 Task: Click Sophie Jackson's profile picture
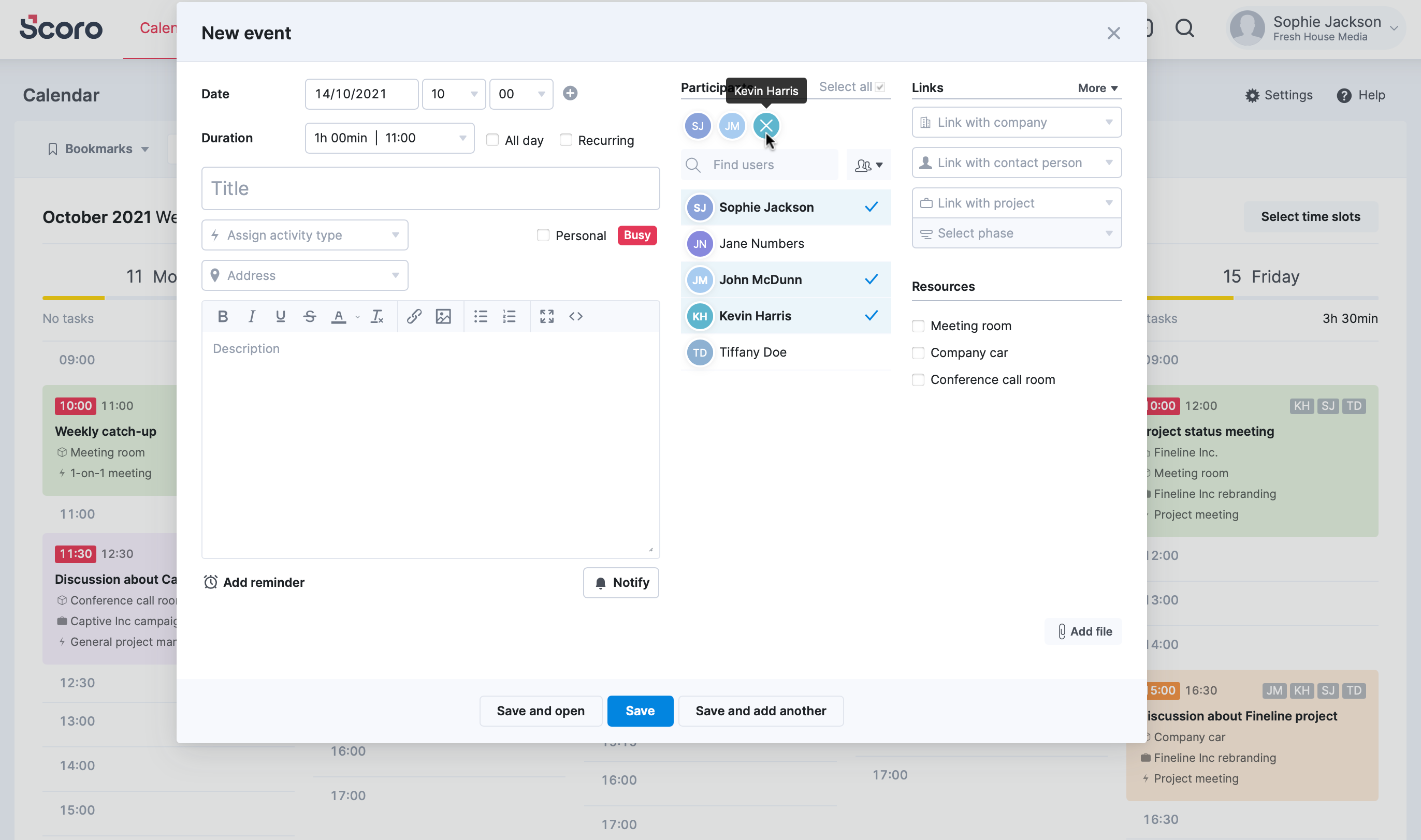1247,28
